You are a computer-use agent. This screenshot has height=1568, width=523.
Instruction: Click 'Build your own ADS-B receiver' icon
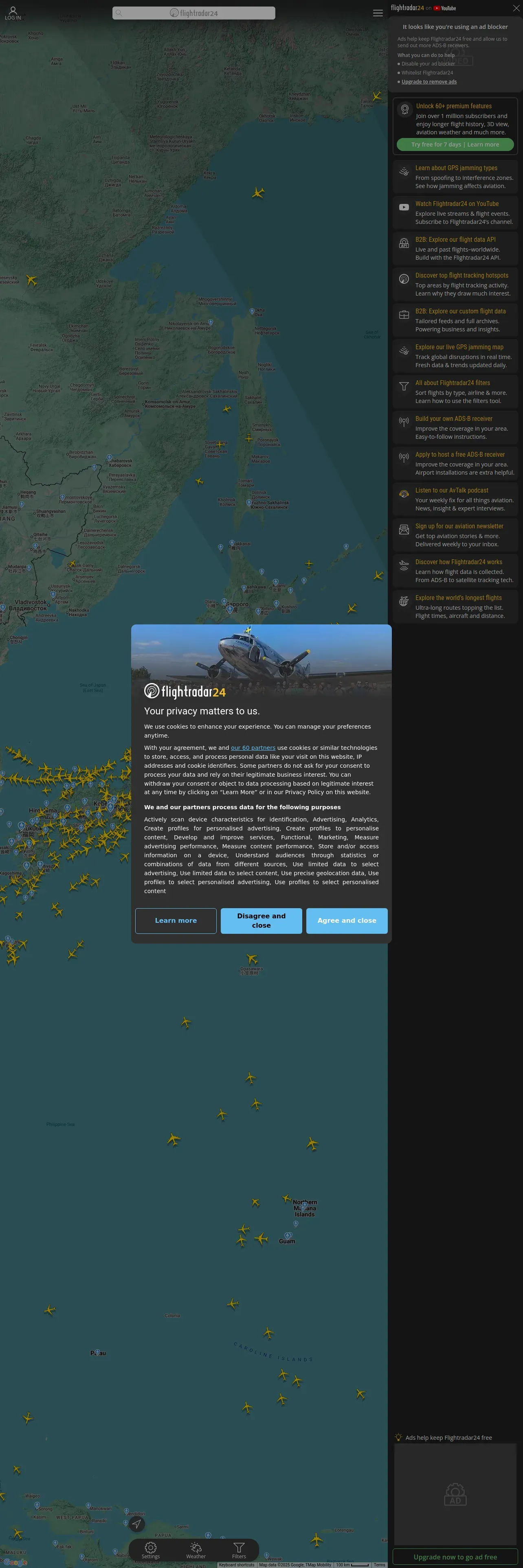tap(404, 422)
